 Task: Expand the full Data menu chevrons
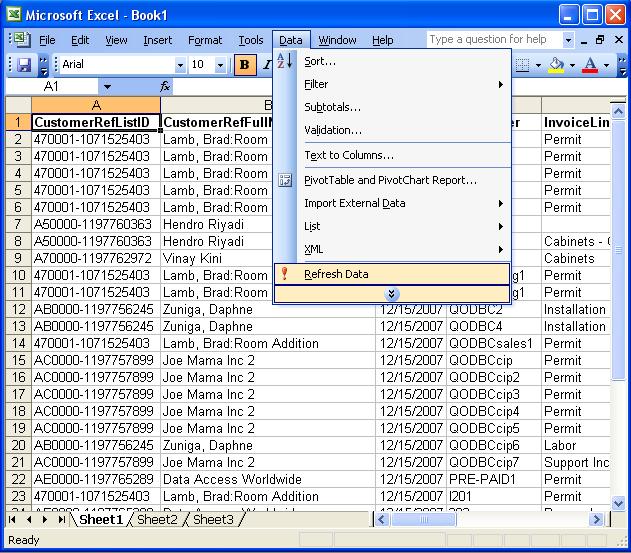[x=392, y=294]
